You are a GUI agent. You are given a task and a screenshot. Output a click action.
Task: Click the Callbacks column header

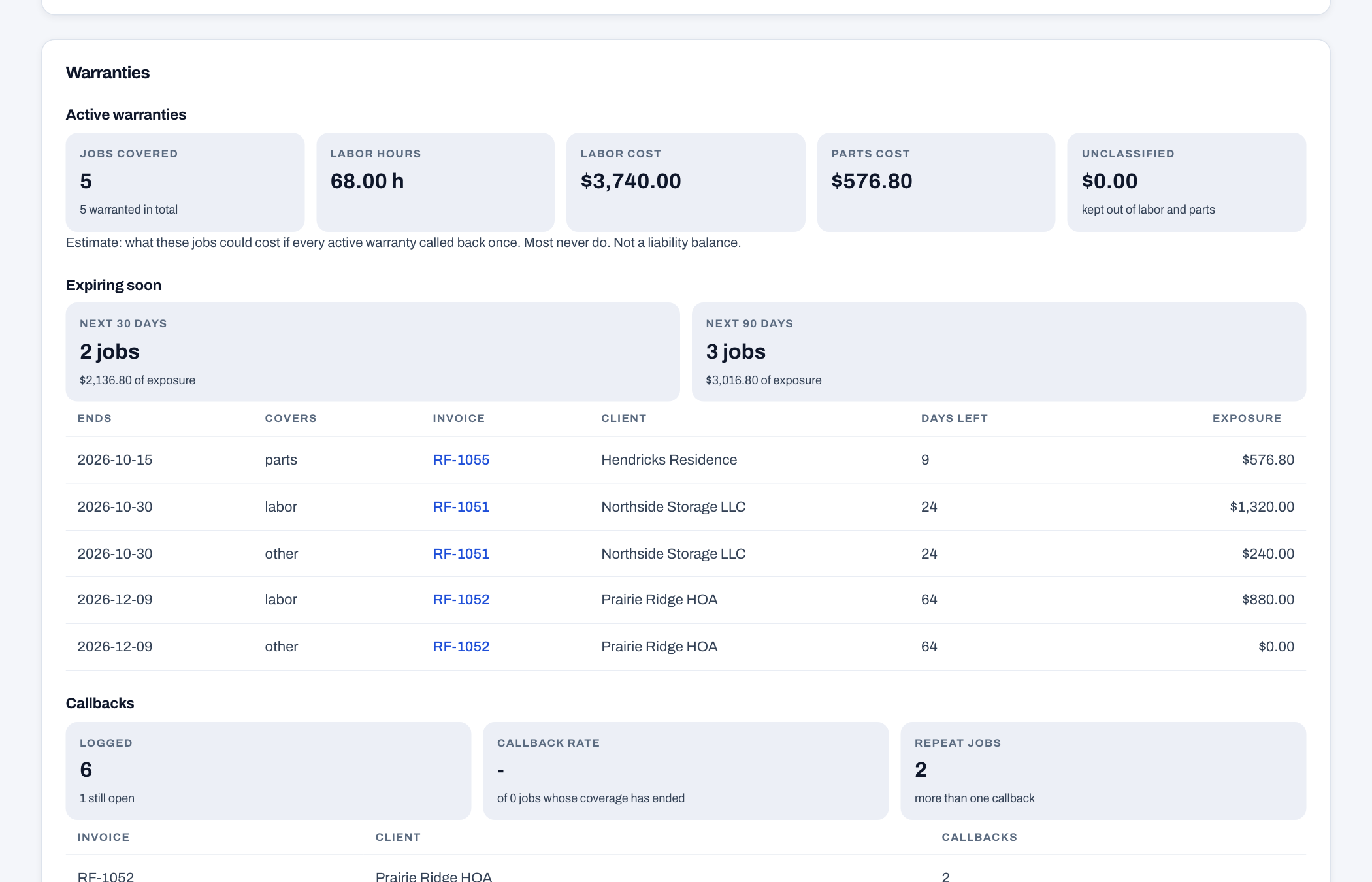tap(979, 837)
